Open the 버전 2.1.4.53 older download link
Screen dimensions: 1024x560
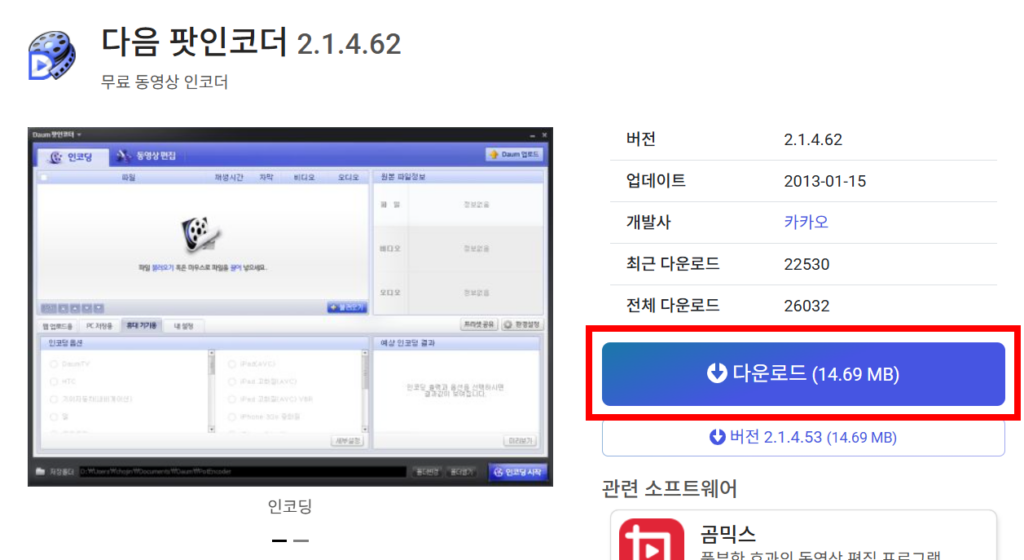pyautogui.click(x=803, y=437)
